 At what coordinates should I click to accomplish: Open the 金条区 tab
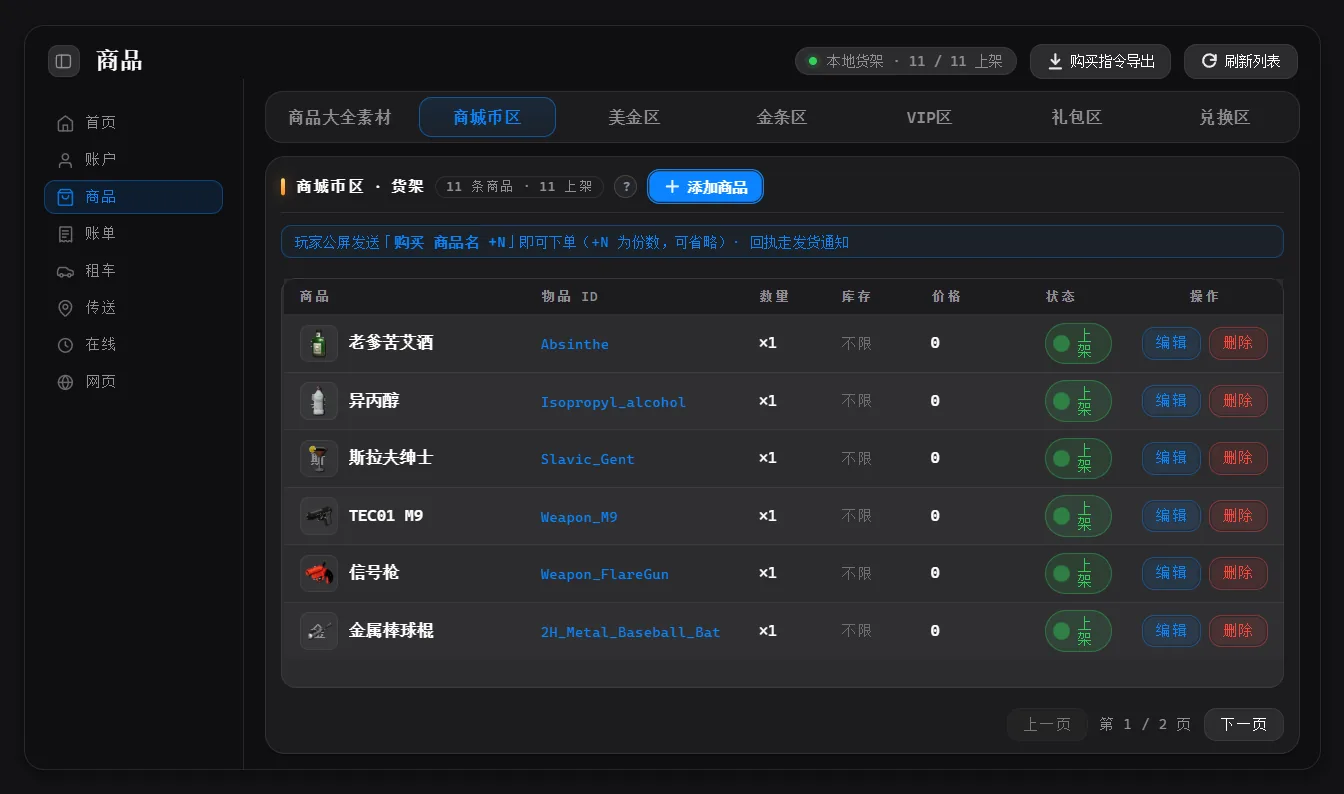782,117
